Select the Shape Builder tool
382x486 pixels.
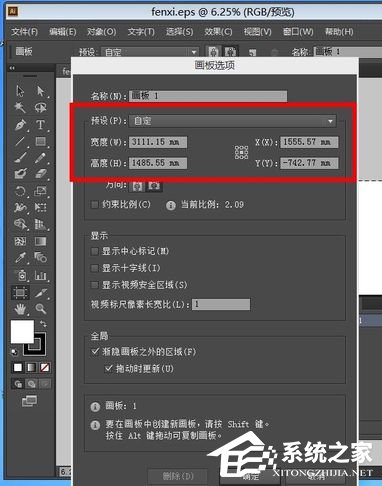20,224
